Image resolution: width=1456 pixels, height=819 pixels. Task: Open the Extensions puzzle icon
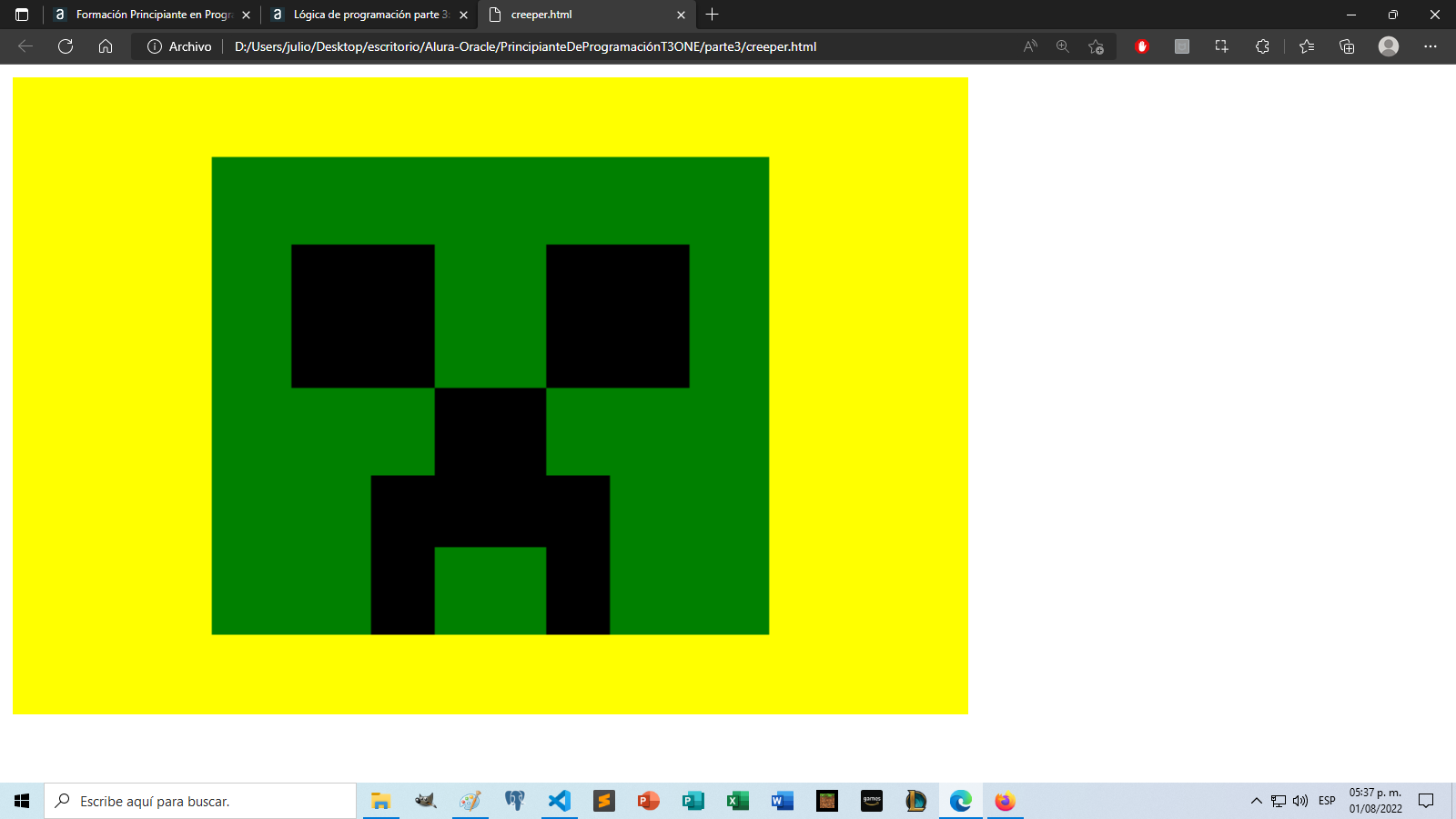tap(1262, 46)
